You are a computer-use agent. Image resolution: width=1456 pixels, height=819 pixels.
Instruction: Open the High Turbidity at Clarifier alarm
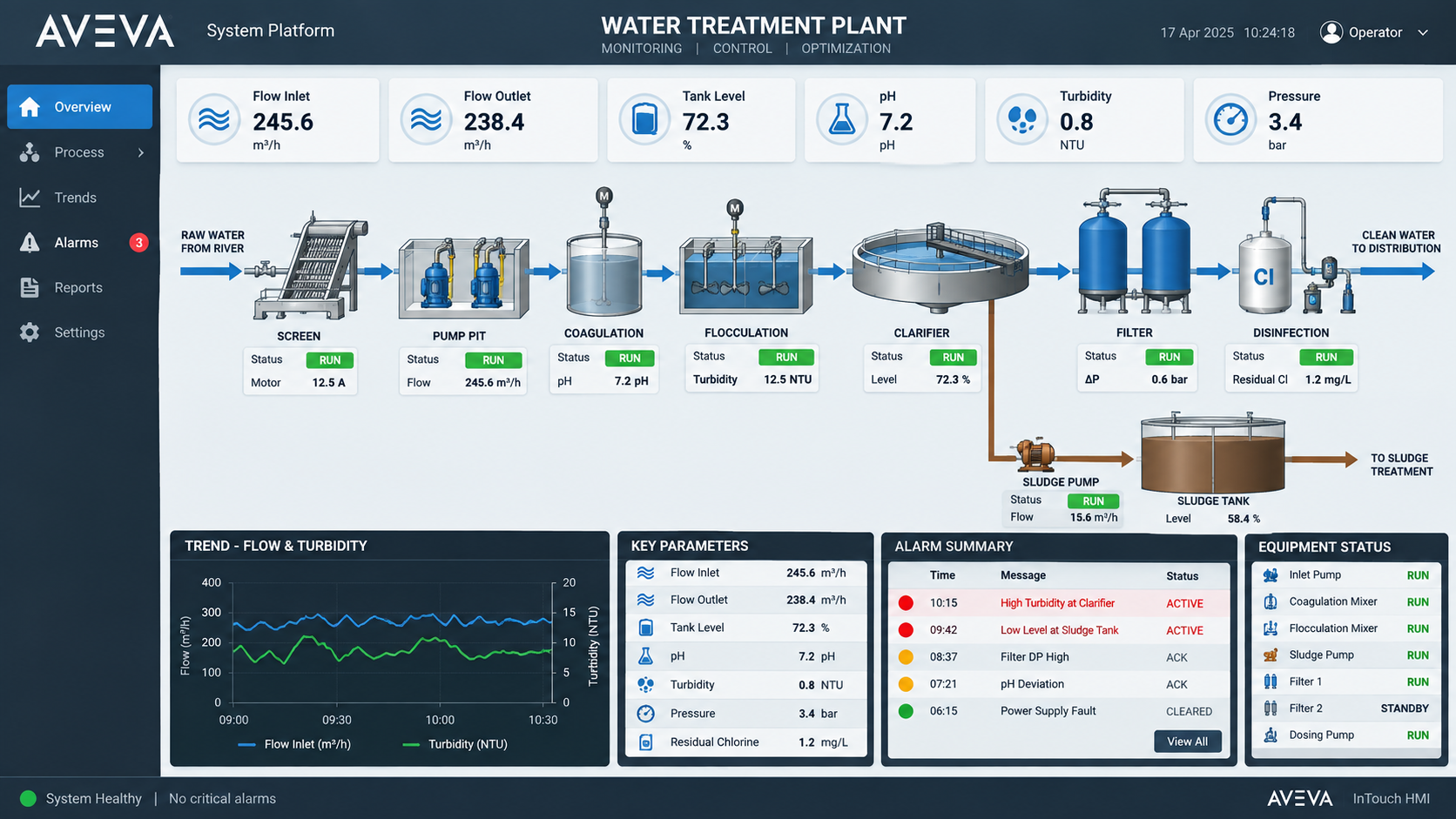point(1058,603)
